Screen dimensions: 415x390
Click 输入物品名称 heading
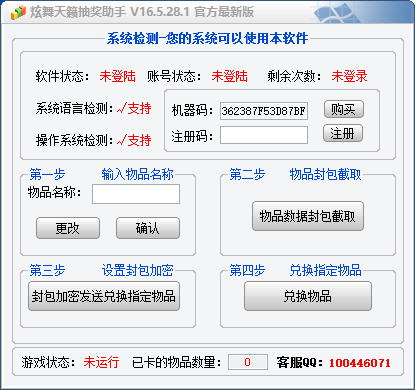137,174
